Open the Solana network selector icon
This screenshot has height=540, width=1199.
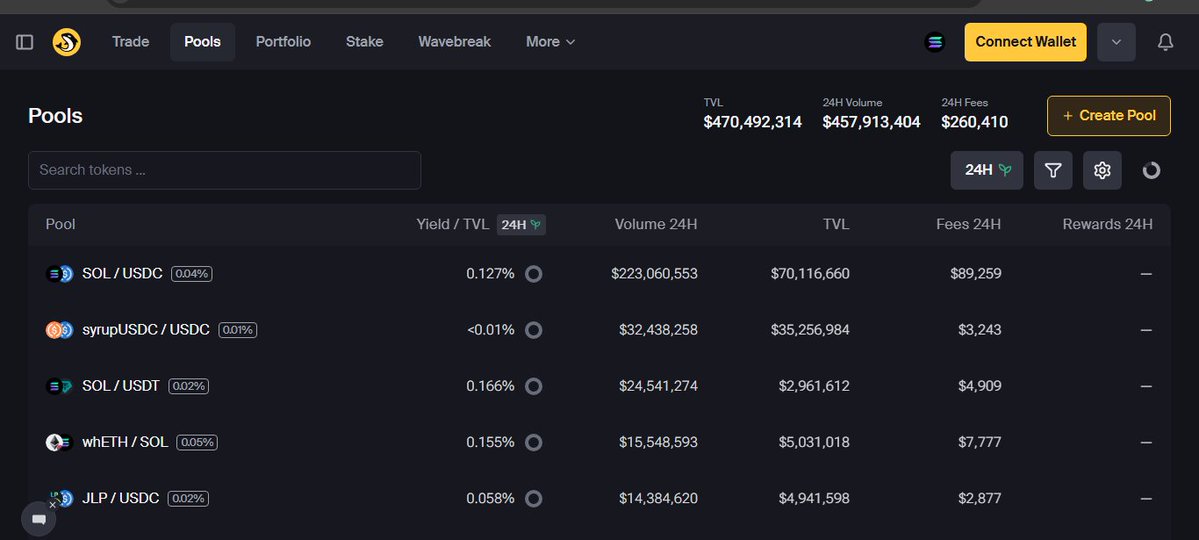pyautogui.click(x=934, y=42)
